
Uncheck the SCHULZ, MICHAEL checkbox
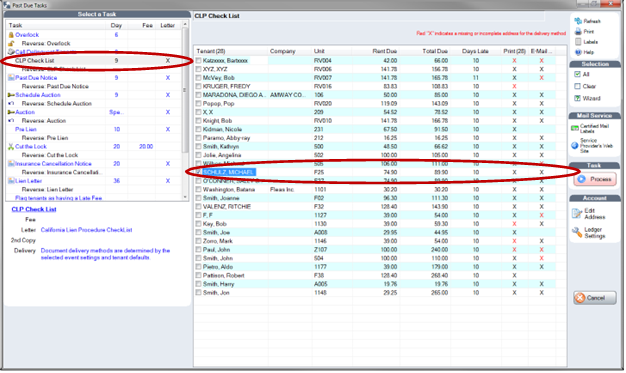click(198, 172)
